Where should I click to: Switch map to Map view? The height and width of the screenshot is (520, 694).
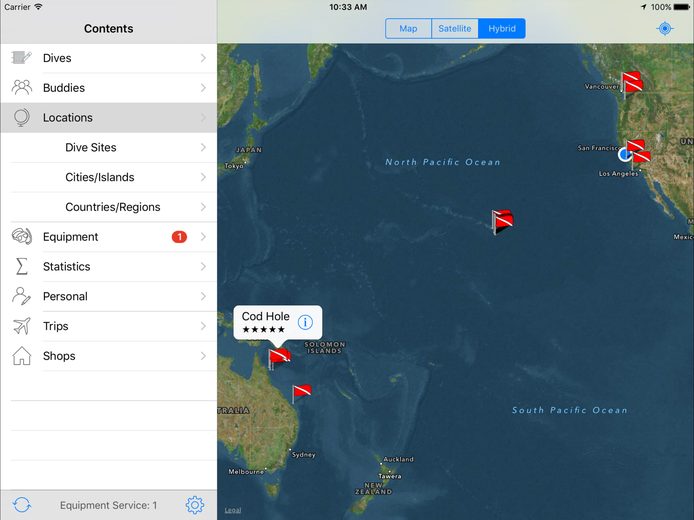click(408, 29)
